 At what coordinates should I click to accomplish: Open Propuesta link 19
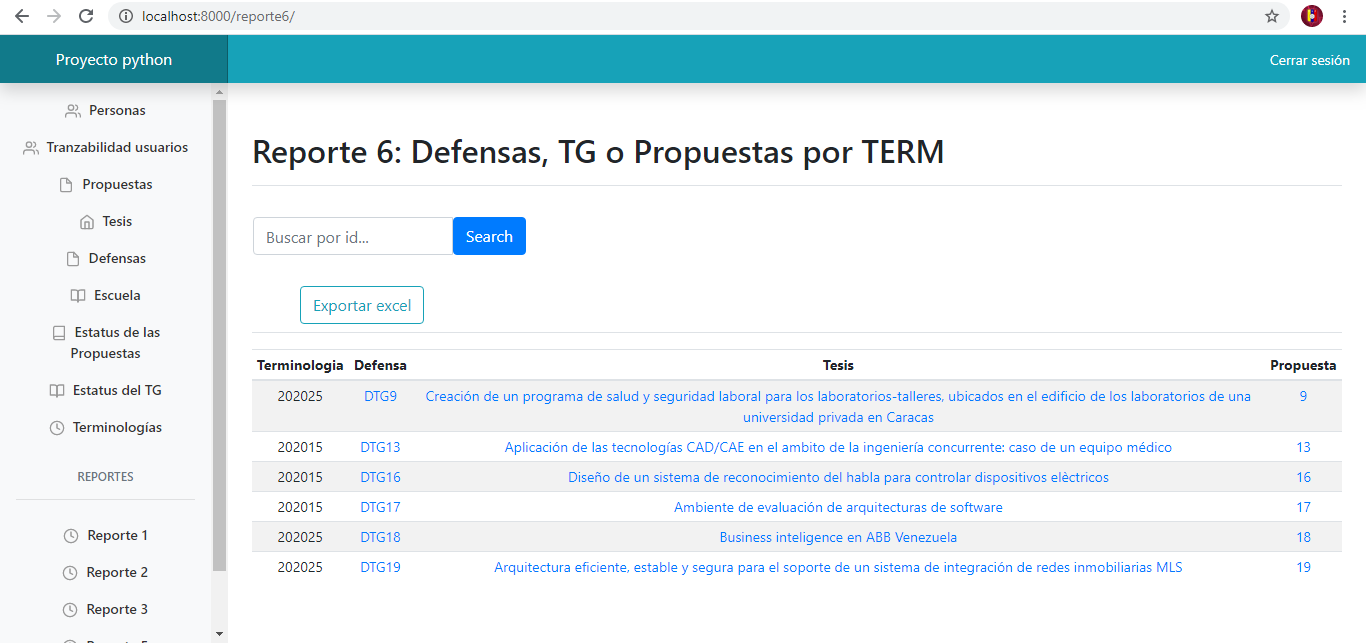tap(1303, 567)
